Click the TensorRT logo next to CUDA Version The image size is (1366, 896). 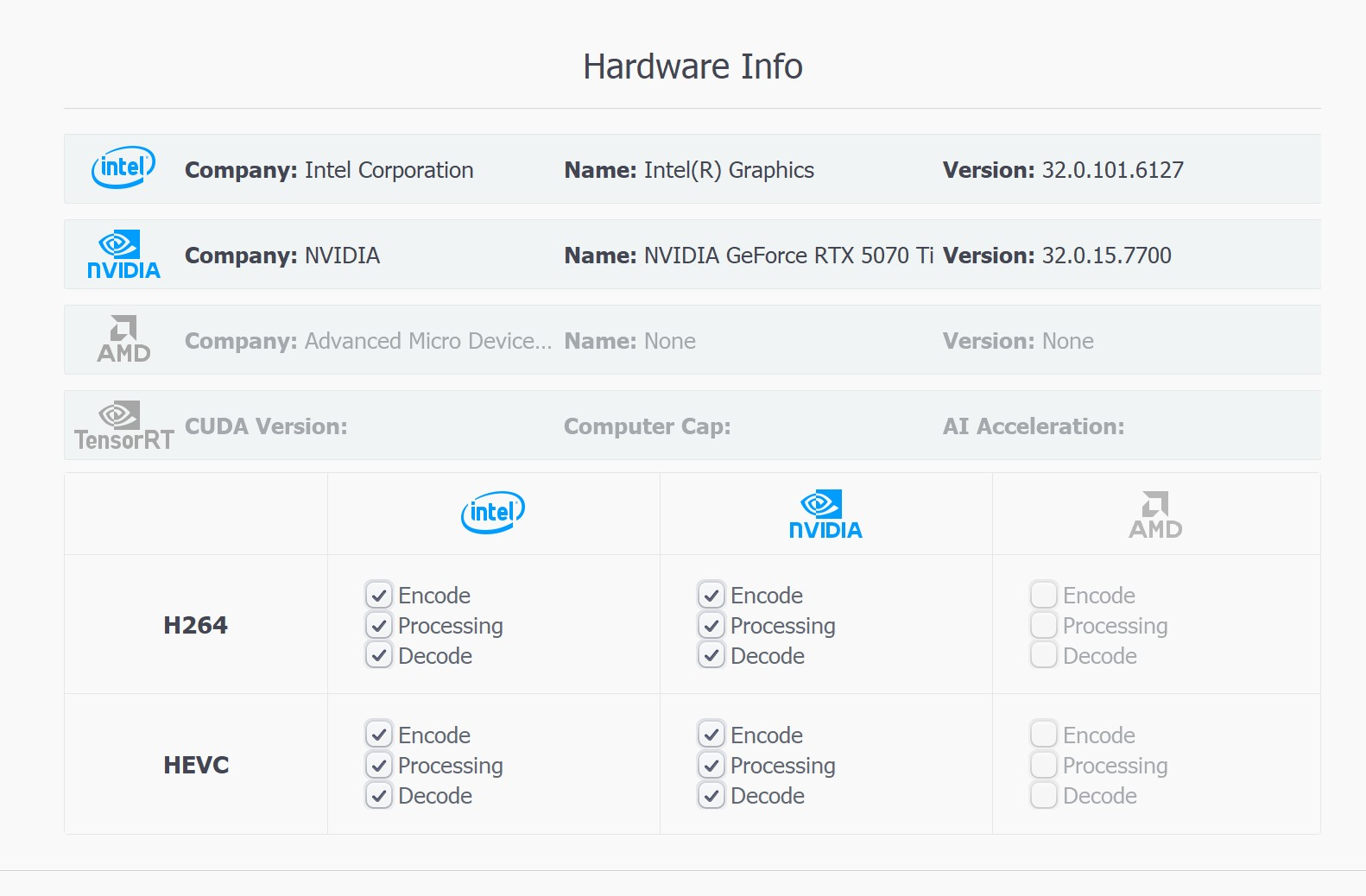[123, 426]
